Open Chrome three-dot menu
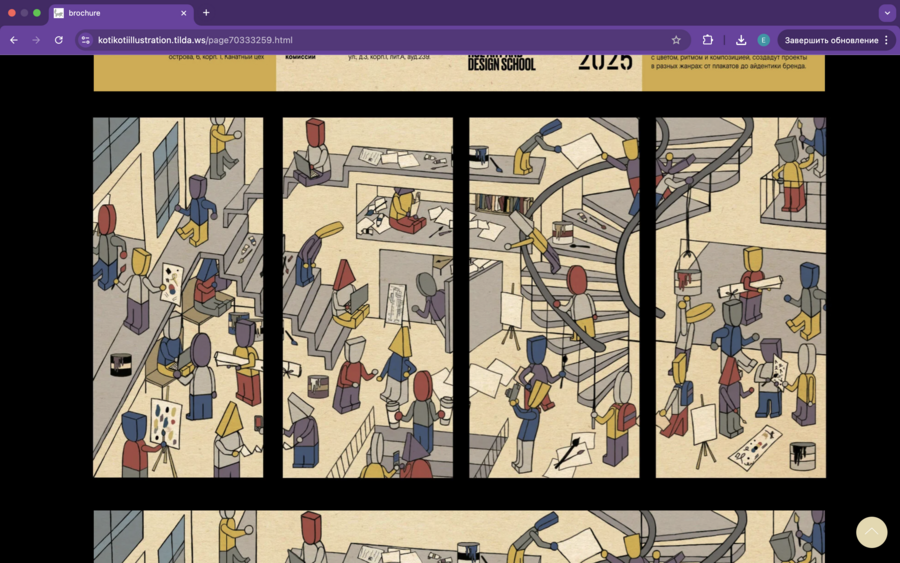 887,40
